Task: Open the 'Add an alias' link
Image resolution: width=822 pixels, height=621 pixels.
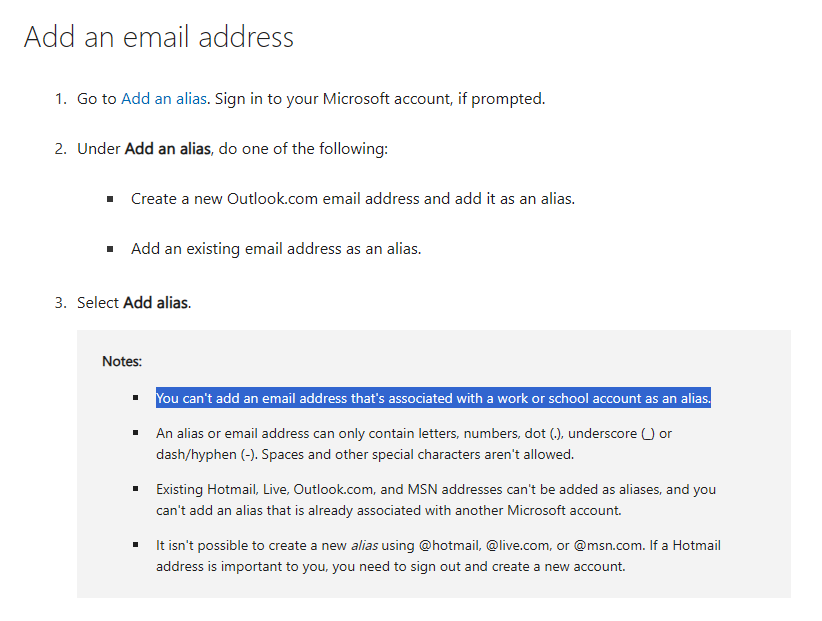Action: [x=164, y=99]
